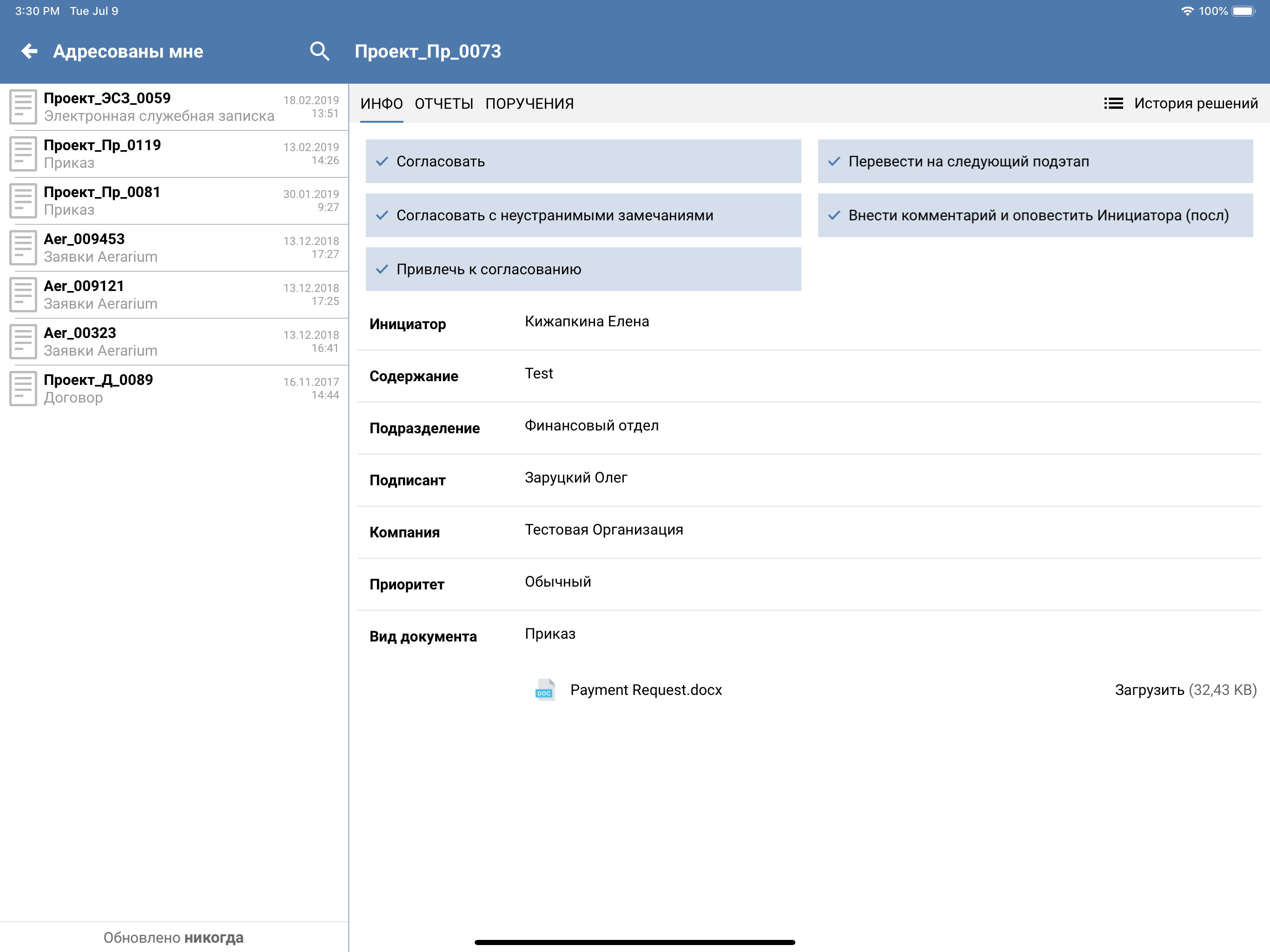Switch to ПОРУЧЕНИЯ tab

click(529, 104)
